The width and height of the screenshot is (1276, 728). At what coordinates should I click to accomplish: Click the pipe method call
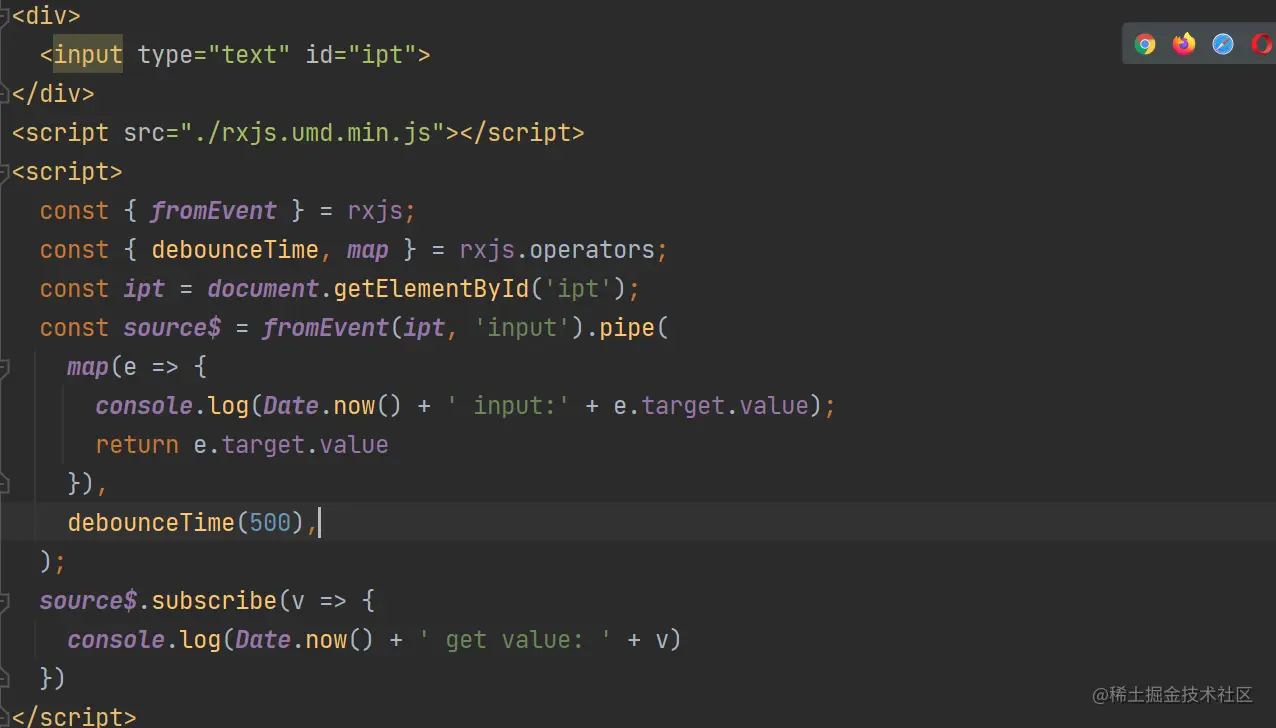click(x=627, y=328)
